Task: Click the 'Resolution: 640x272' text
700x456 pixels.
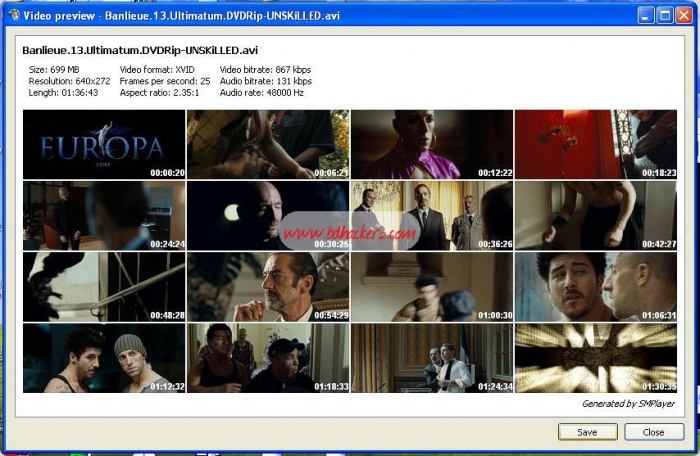Action: (69, 81)
